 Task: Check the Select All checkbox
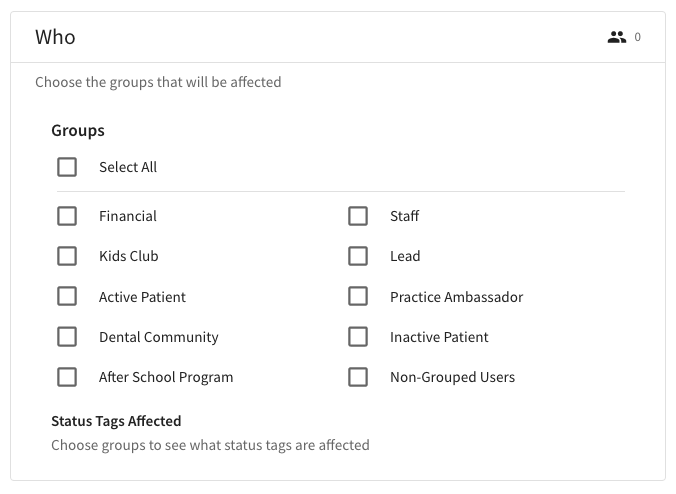67,167
